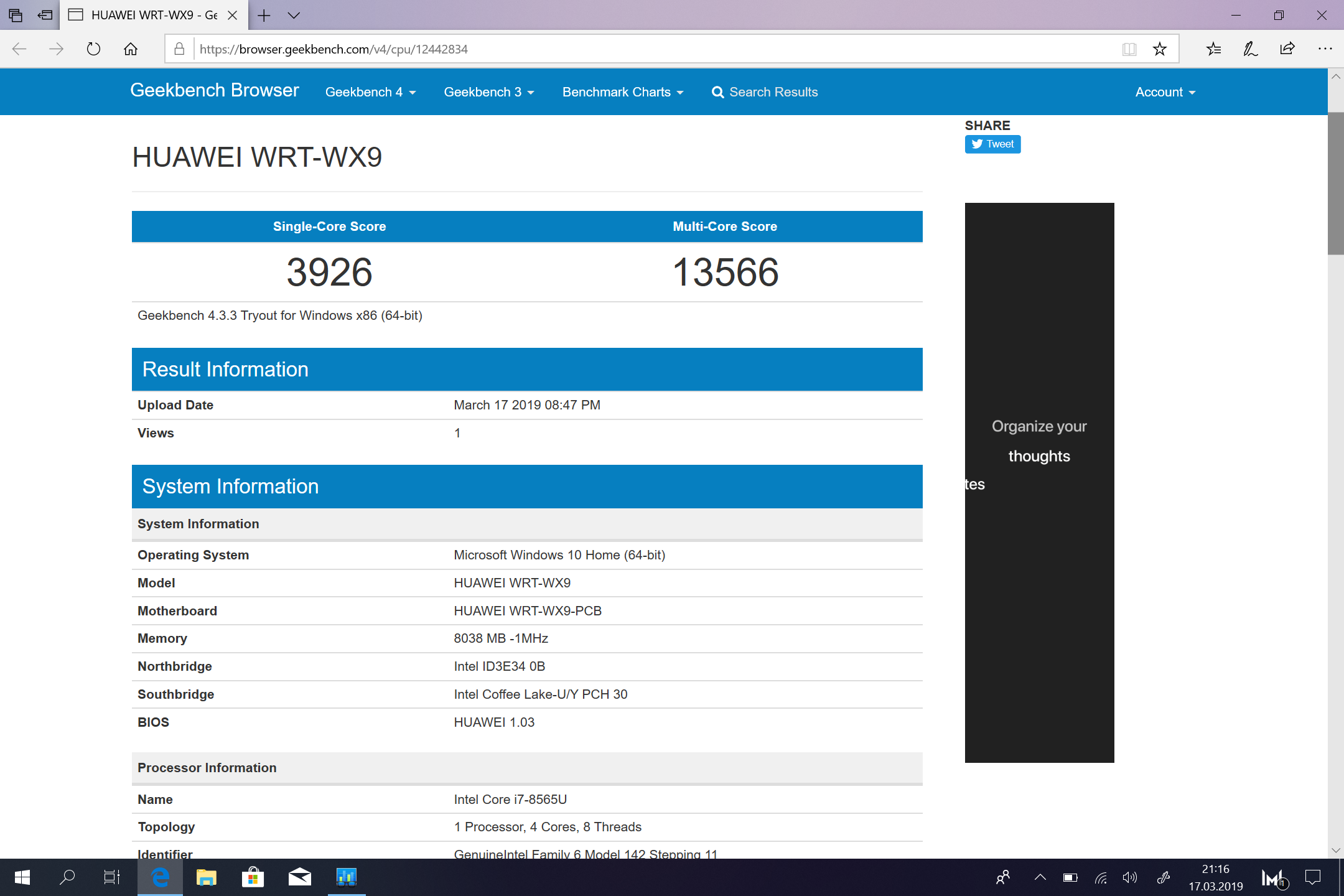The width and height of the screenshot is (1344, 896).
Task: Refresh the Geekbench page
Action: coord(93,49)
